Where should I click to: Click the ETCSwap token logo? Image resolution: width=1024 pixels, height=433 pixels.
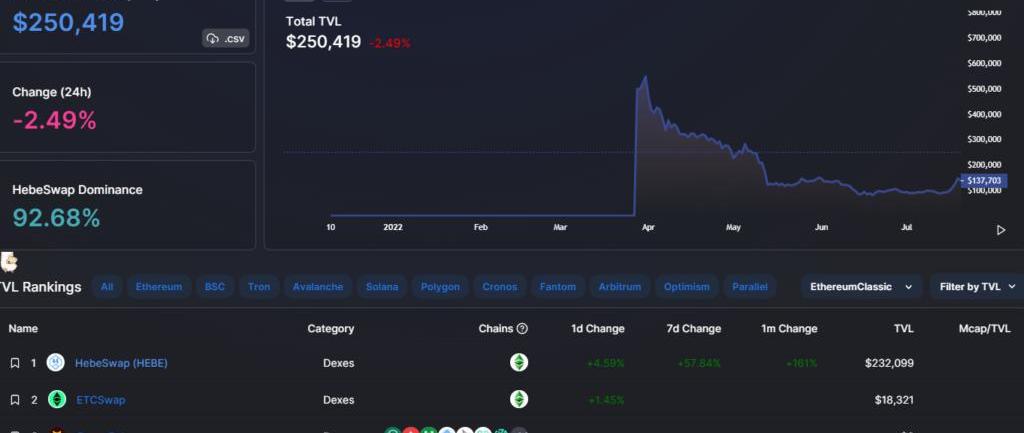point(57,400)
